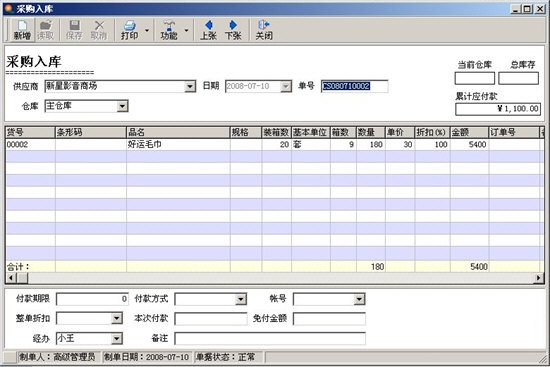The height and width of the screenshot is (367, 550).
Task: Click the 货号 column header
Action: pyautogui.click(x=30, y=132)
